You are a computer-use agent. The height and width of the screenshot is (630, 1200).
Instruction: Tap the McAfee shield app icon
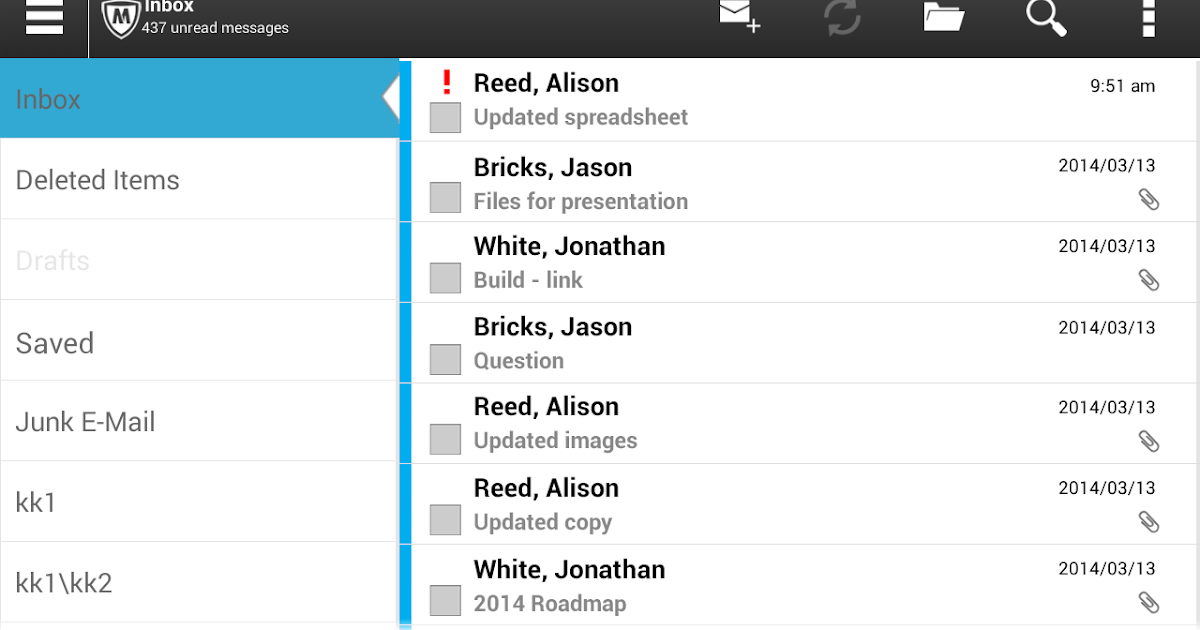pyautogui.click(x=121, y=19)
